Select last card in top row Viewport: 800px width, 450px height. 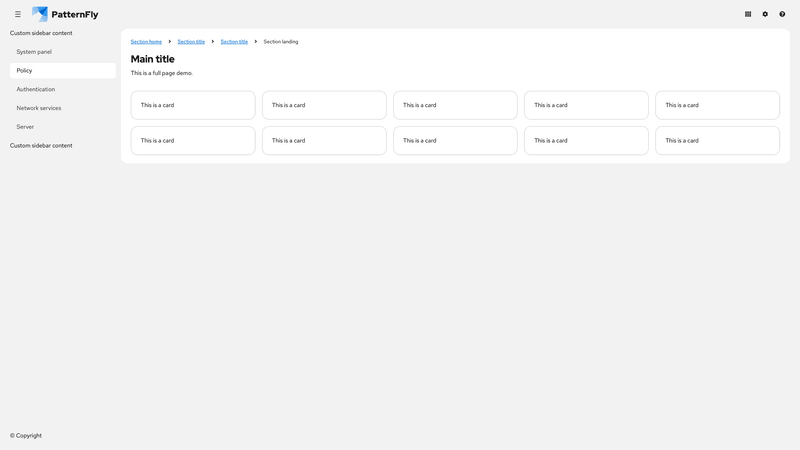tap(717, 105)
